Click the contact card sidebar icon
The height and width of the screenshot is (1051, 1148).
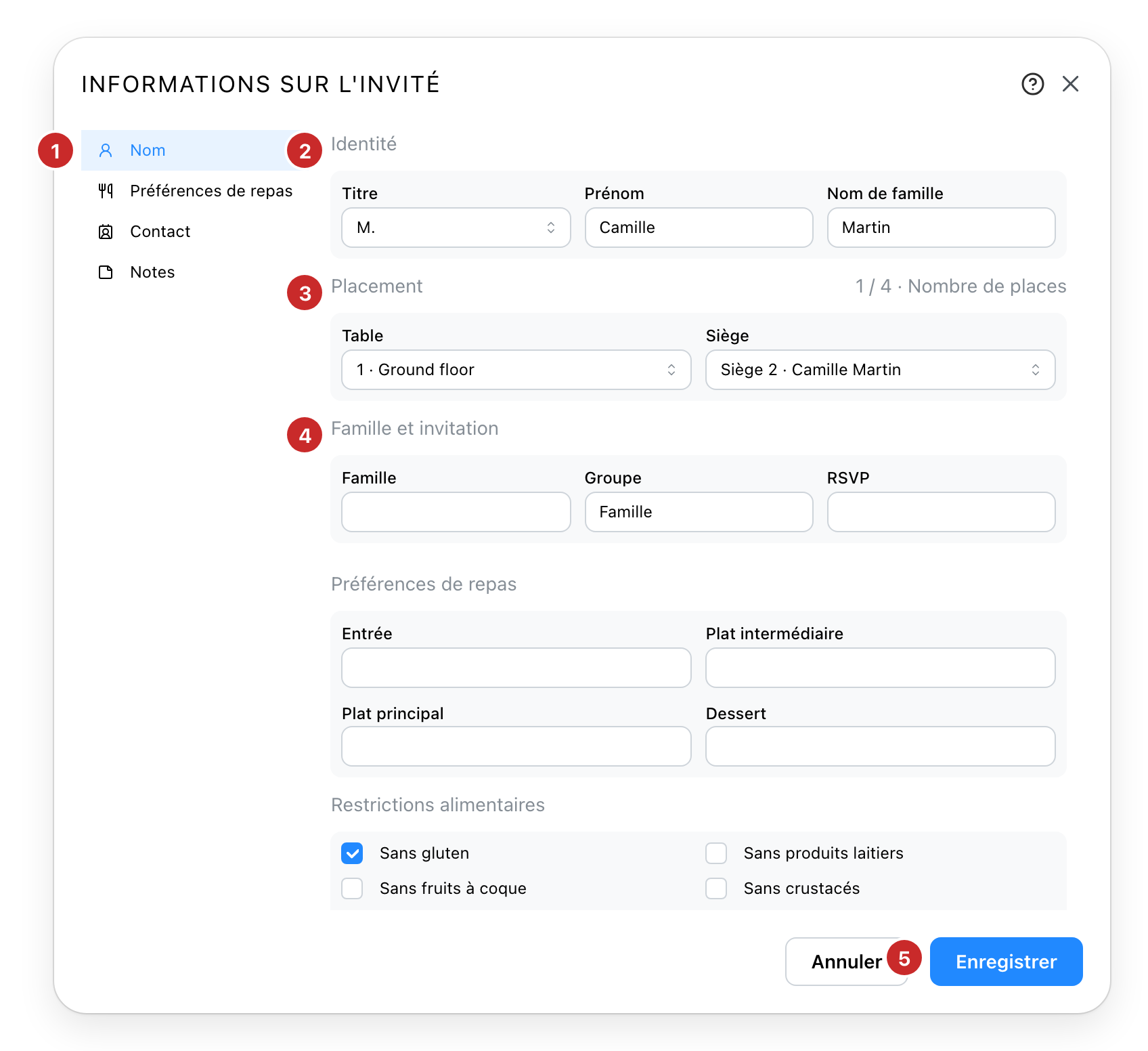coord(106,232)
